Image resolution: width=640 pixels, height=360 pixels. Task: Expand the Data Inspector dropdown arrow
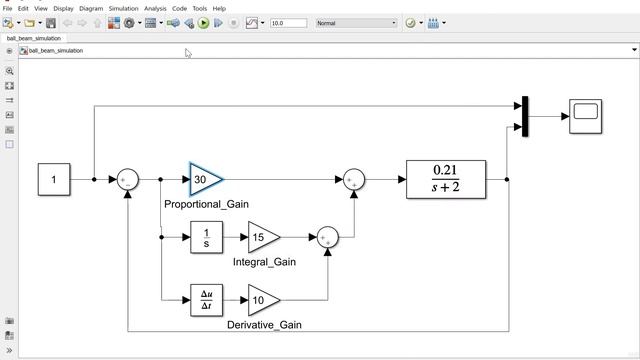262,23
